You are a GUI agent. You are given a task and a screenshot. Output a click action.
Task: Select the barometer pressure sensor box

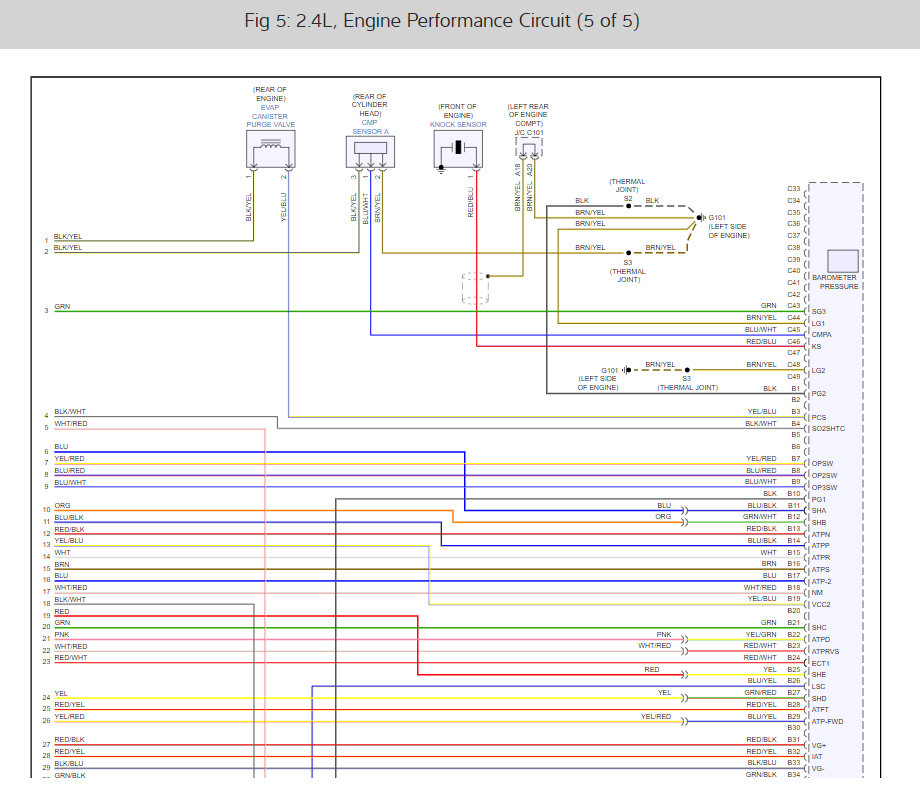842,261
